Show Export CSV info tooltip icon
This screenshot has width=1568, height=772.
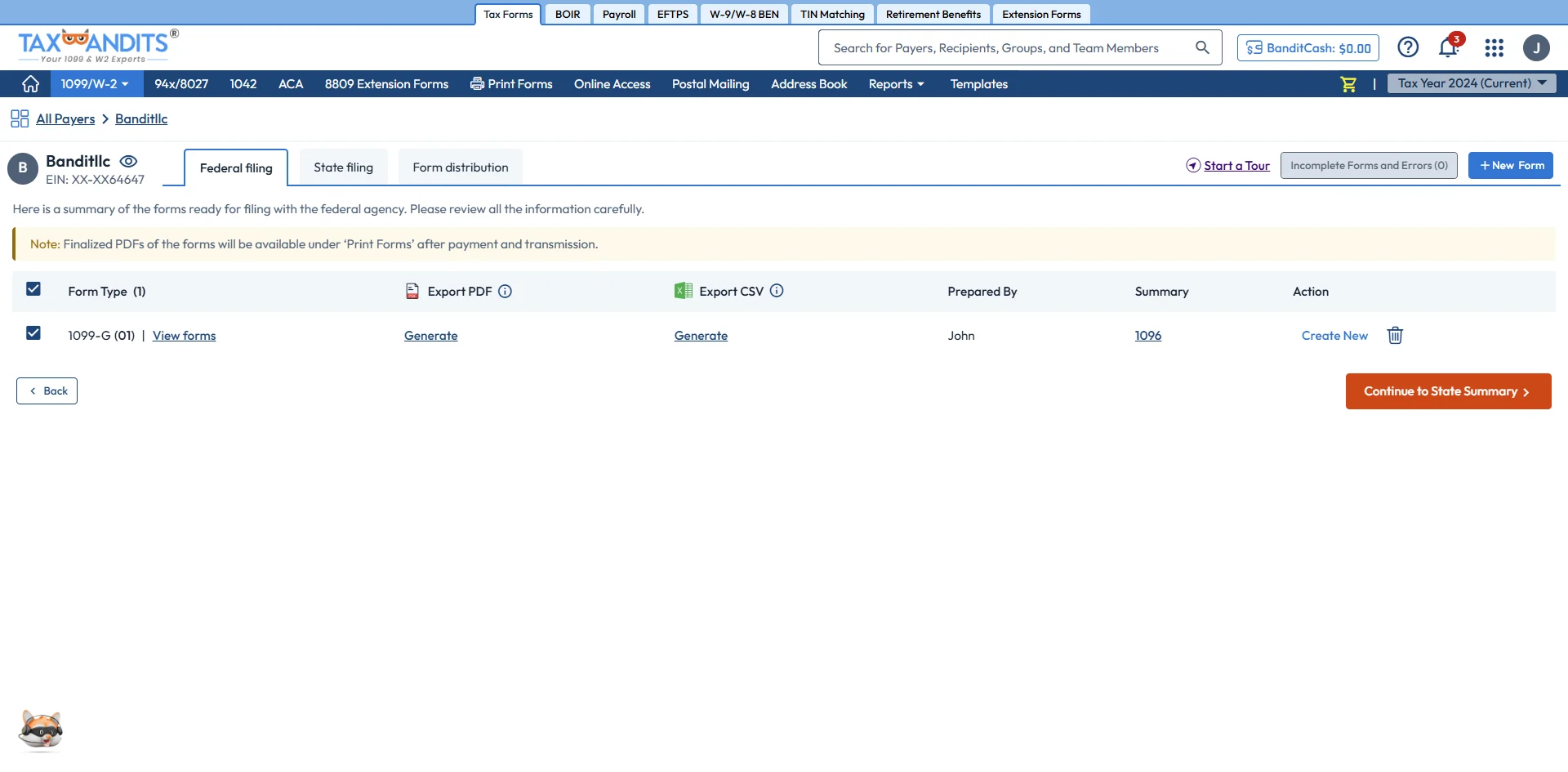pyautogui.click(x=777, y=290)
